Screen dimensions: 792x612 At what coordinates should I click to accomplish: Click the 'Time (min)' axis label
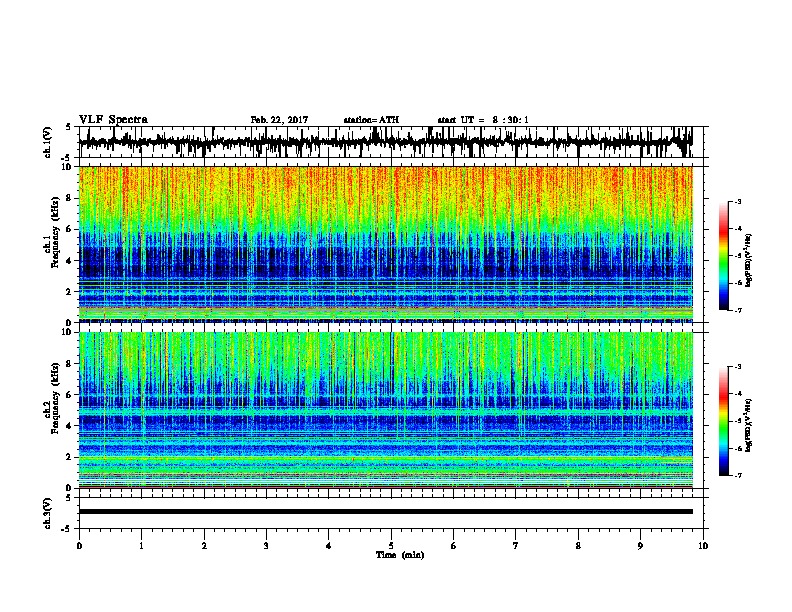click(400, 555)
